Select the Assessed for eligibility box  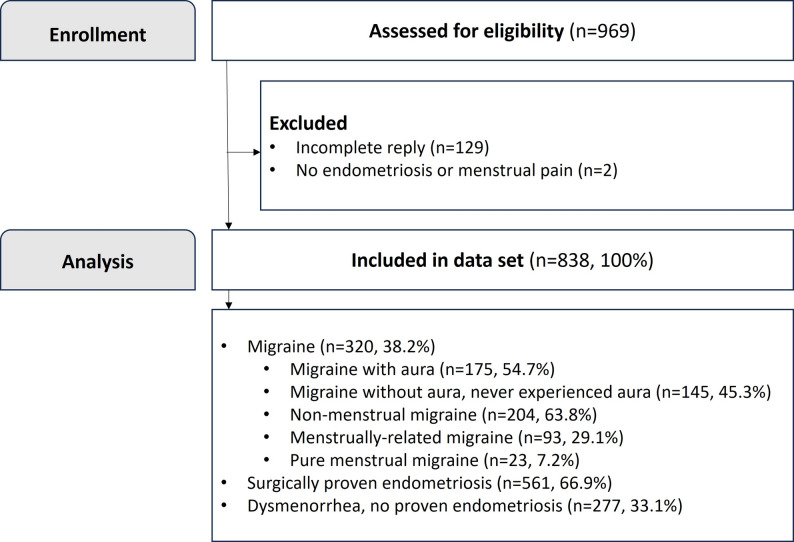(x=502, y=30)
